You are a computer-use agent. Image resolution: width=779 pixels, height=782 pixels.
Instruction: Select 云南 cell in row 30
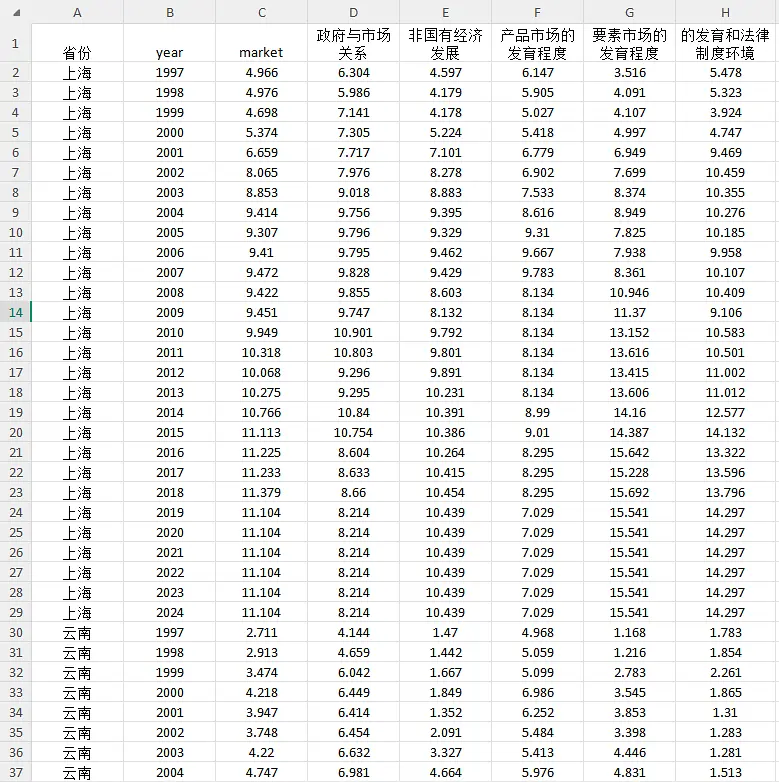coord(77,632)
